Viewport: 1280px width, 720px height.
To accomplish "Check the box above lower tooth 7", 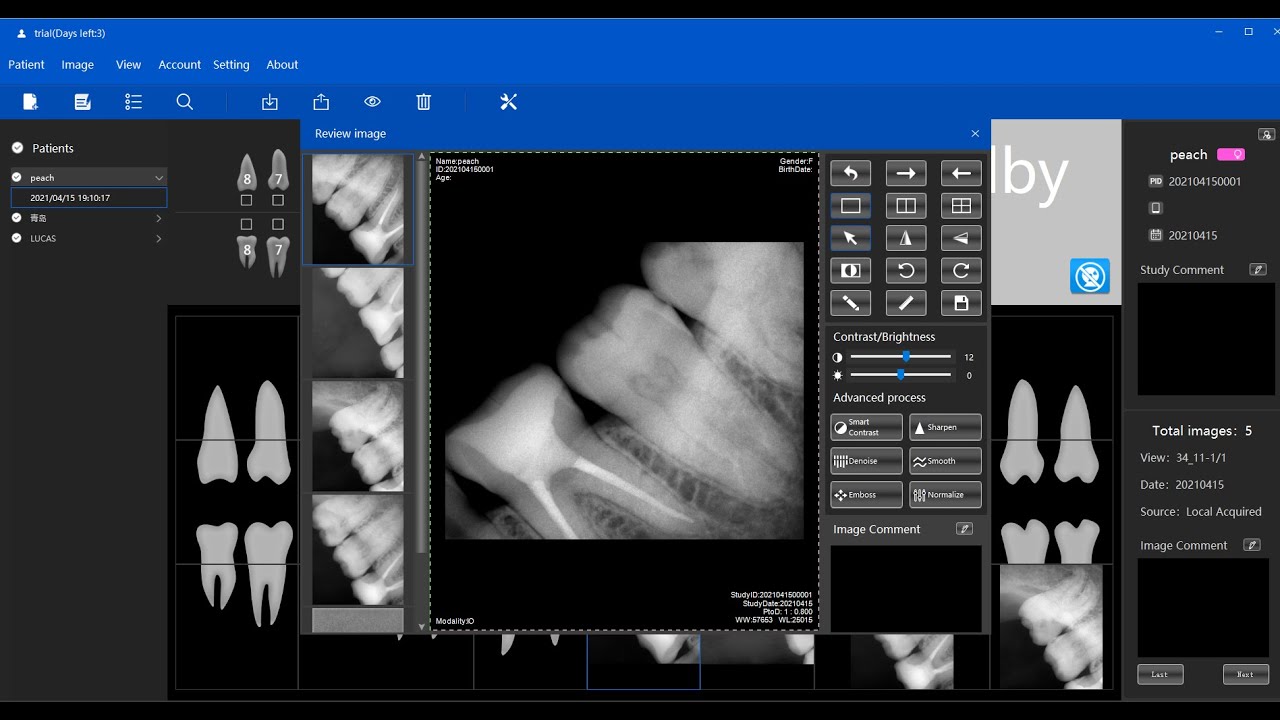I will 278,224.
